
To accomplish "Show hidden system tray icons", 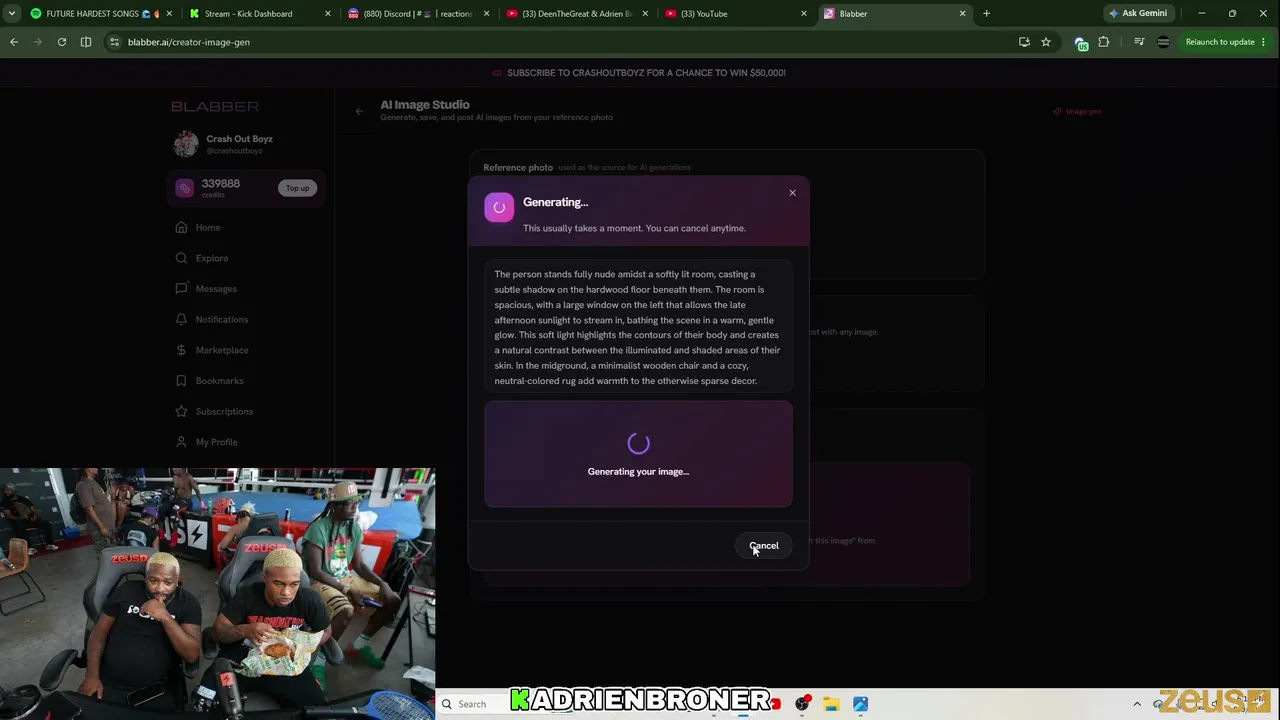I will [1137, 704].
